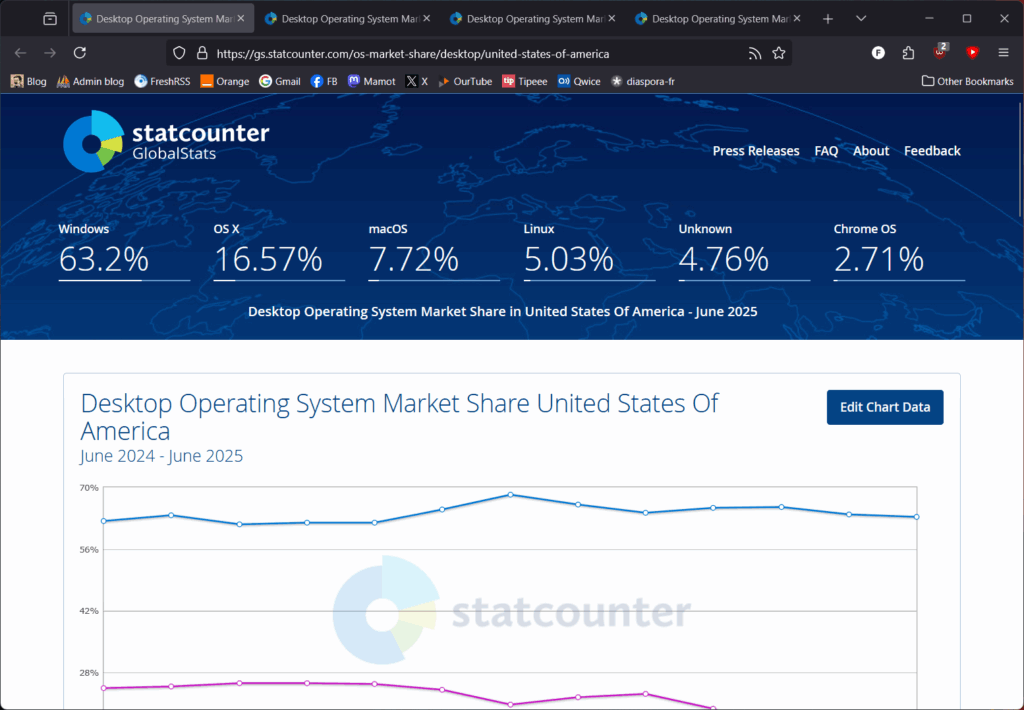Click the Windows 63.2% statistic
1024x710 pixels.
pos(124,251)
